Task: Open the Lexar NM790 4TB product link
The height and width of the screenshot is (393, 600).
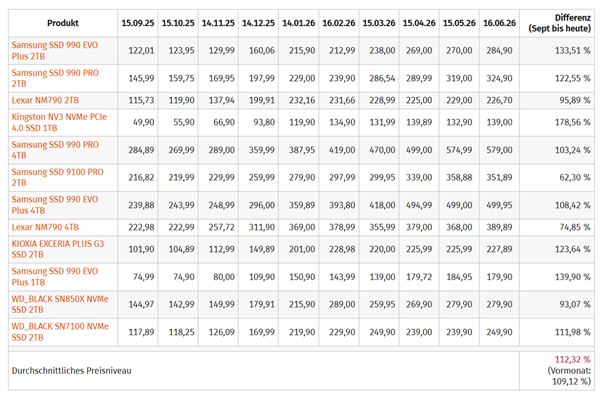Action: pyautogui.click(x=45, y=227)
